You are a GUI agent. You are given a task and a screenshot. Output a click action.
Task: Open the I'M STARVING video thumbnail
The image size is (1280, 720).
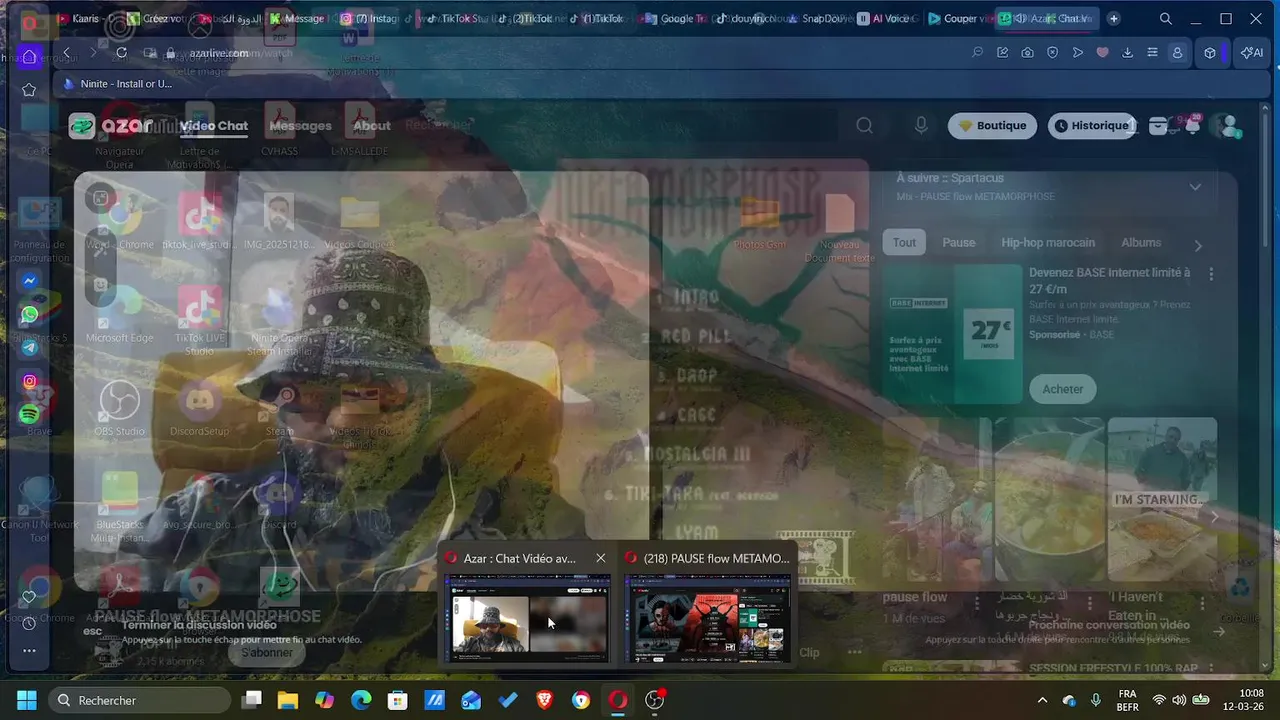[1162, 499]
